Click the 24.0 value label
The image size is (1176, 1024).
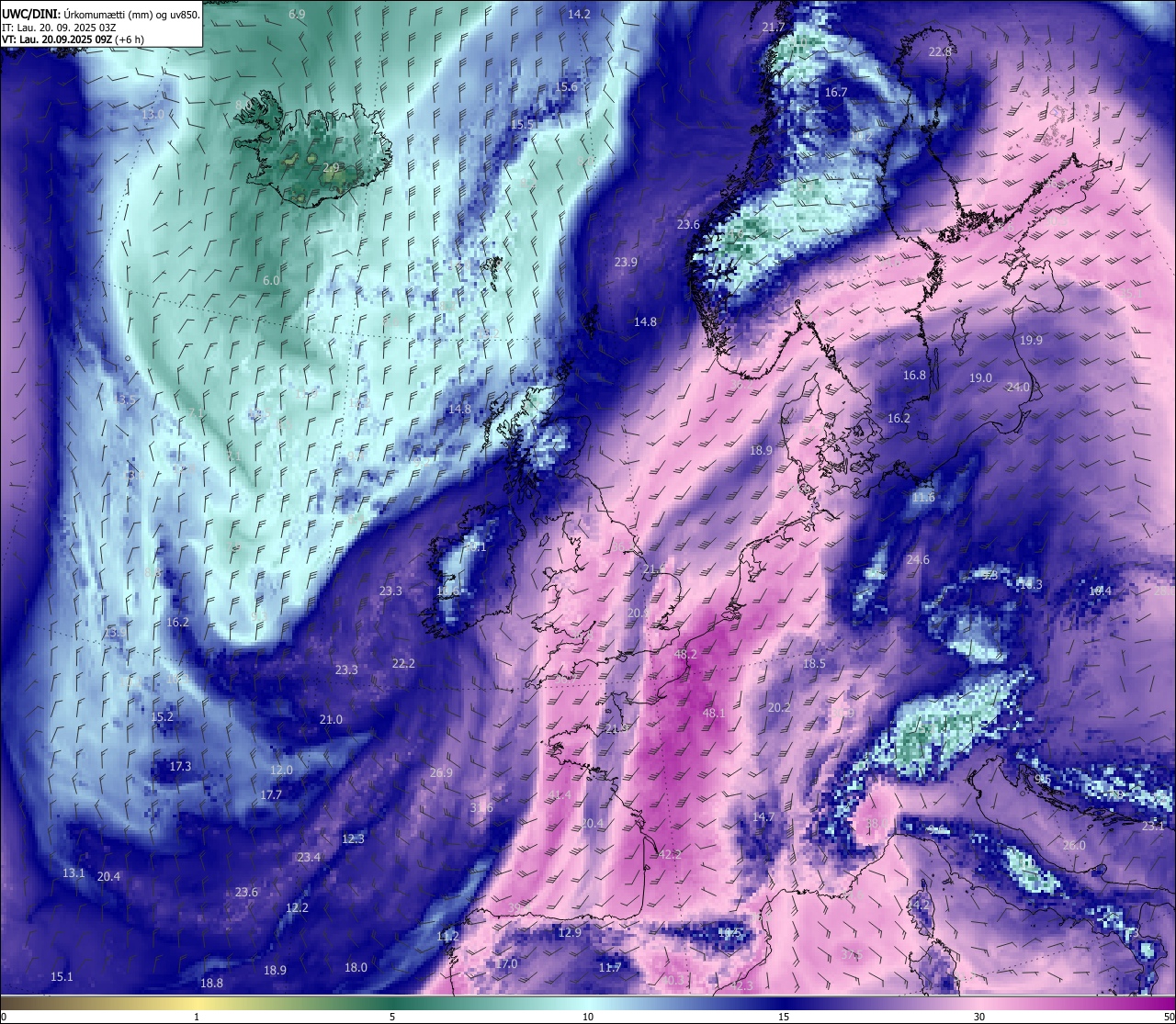pos(1018,387)
